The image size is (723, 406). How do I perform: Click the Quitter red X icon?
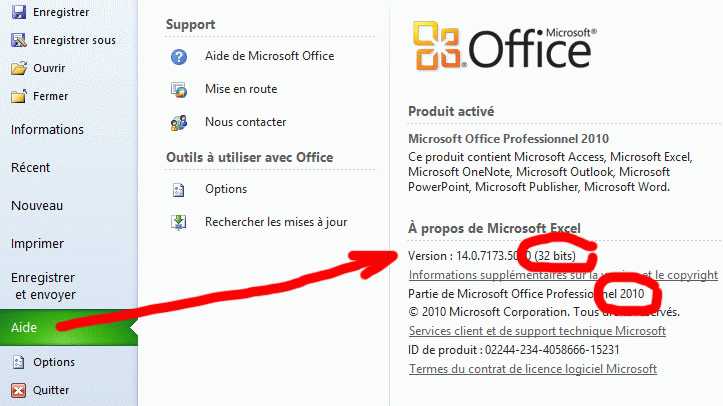(x=17, y=390)
